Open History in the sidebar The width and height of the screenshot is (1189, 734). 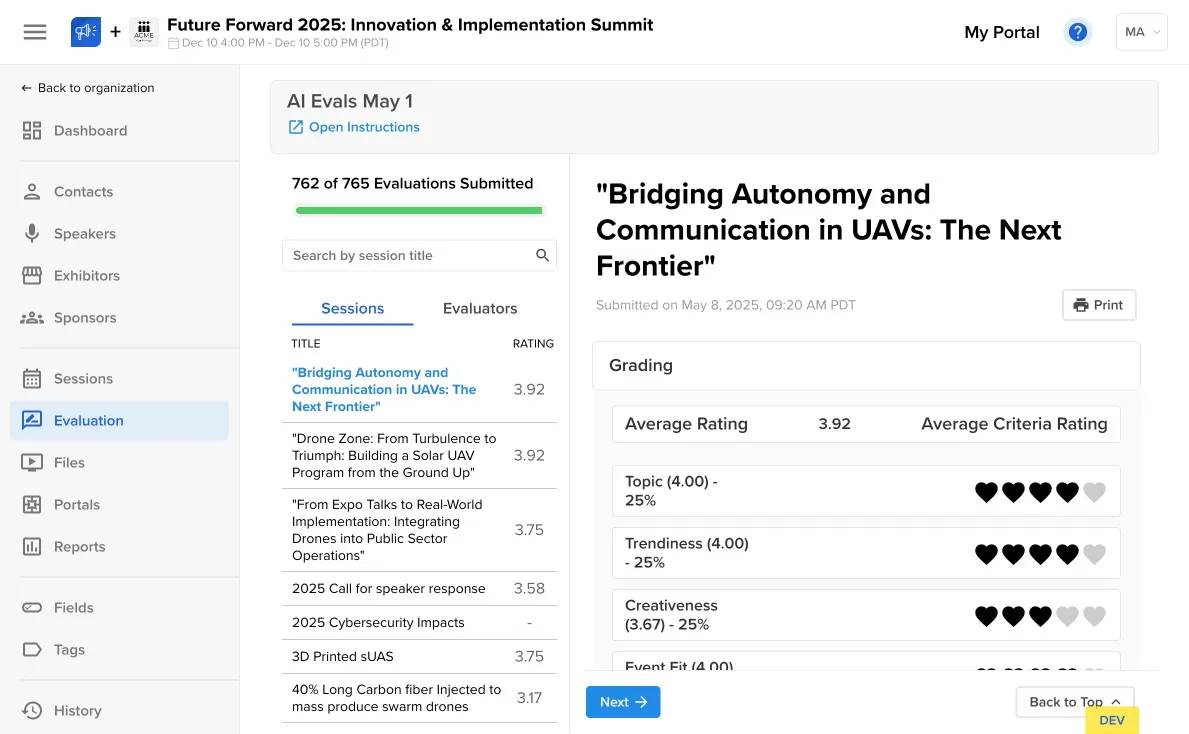[77, 711]
